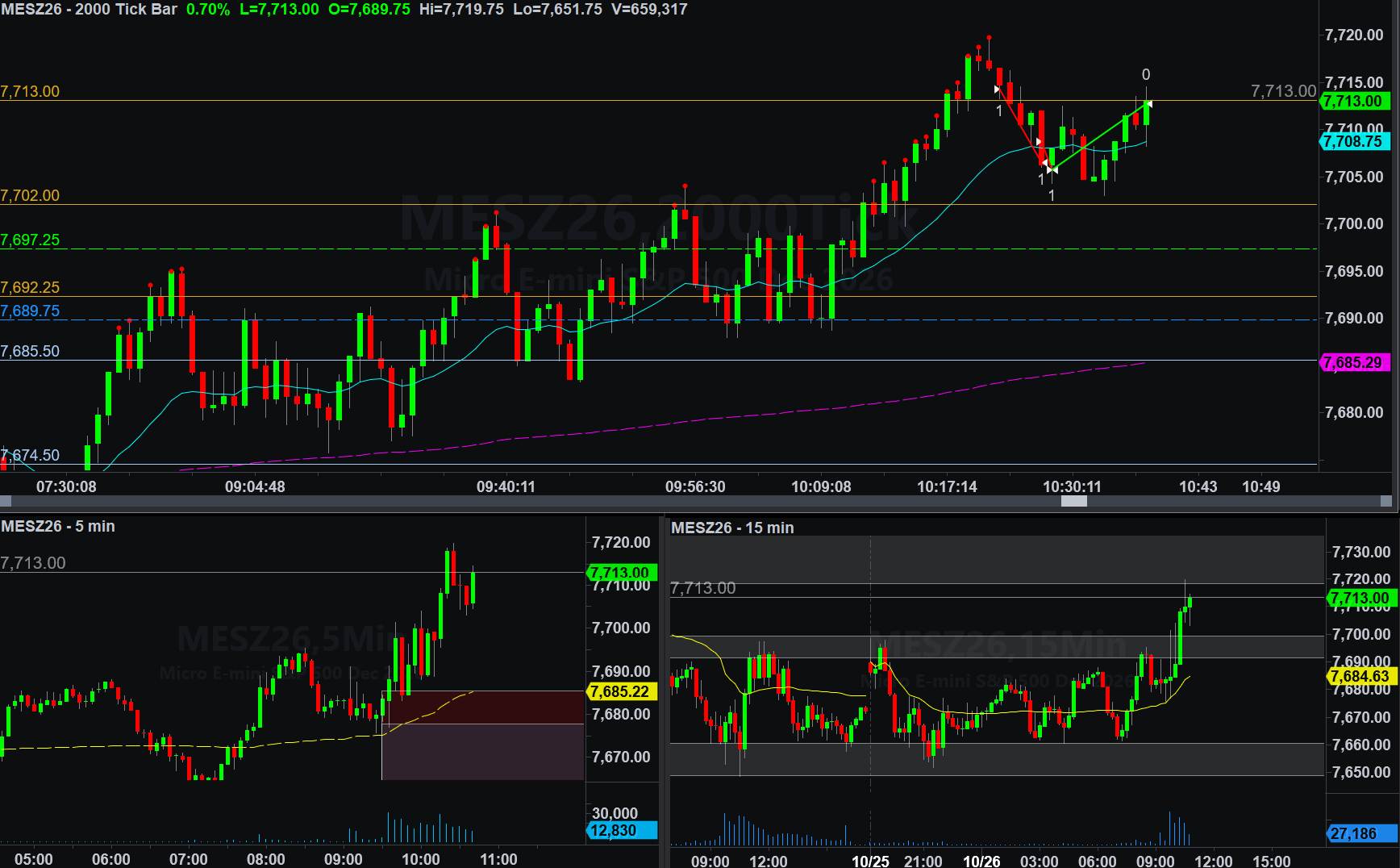Viewport: 1400px width, 868px height.
Task: Click the 07:30:08 time axis label
Action: click(66, 486)
